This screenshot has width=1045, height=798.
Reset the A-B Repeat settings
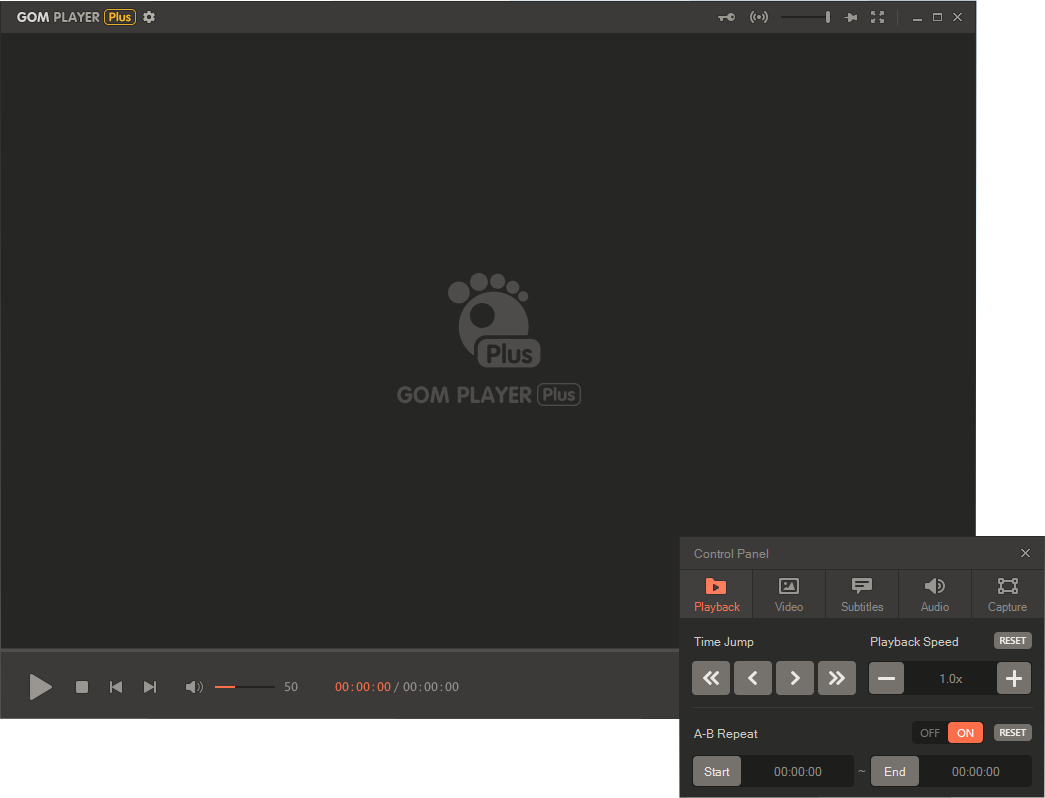1012,733
